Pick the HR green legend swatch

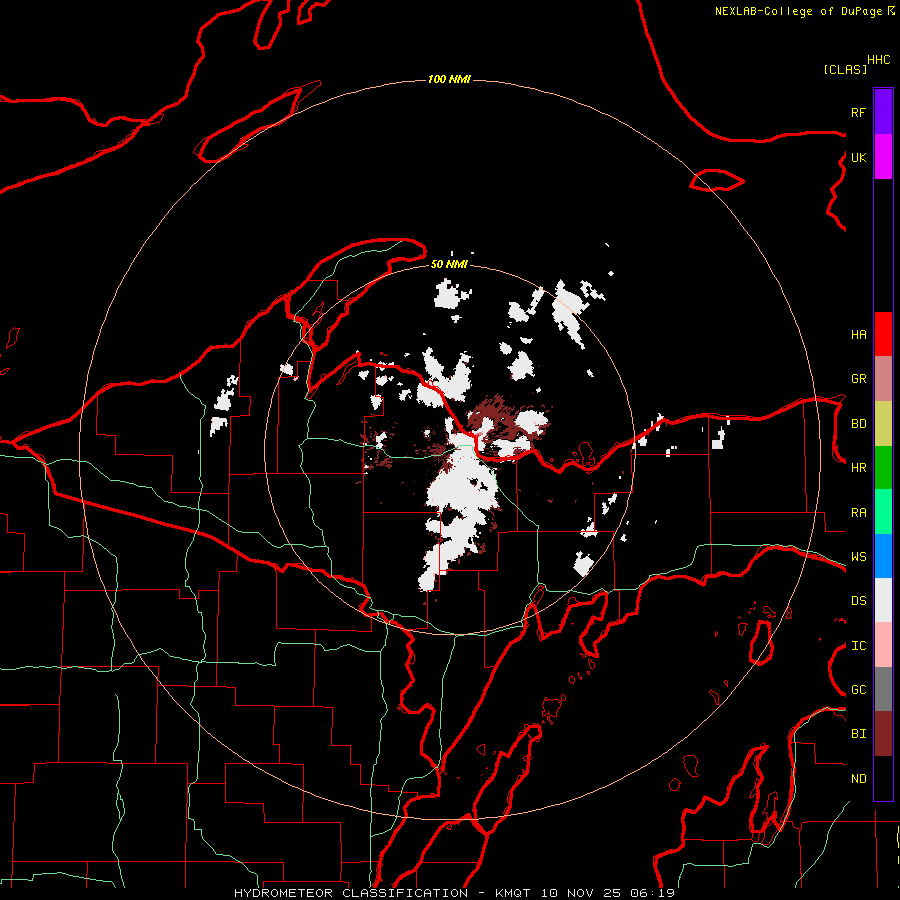click(x=883, y=467)
